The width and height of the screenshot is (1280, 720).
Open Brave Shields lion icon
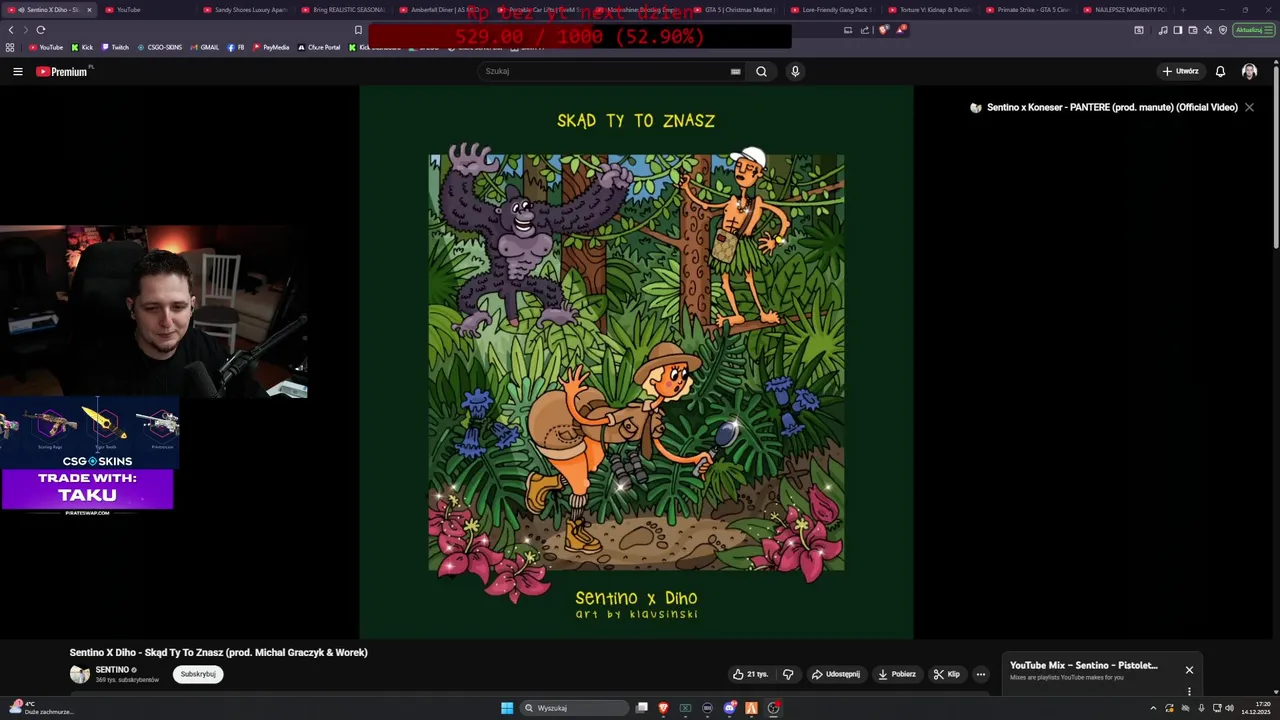click(x=883, y=30)
